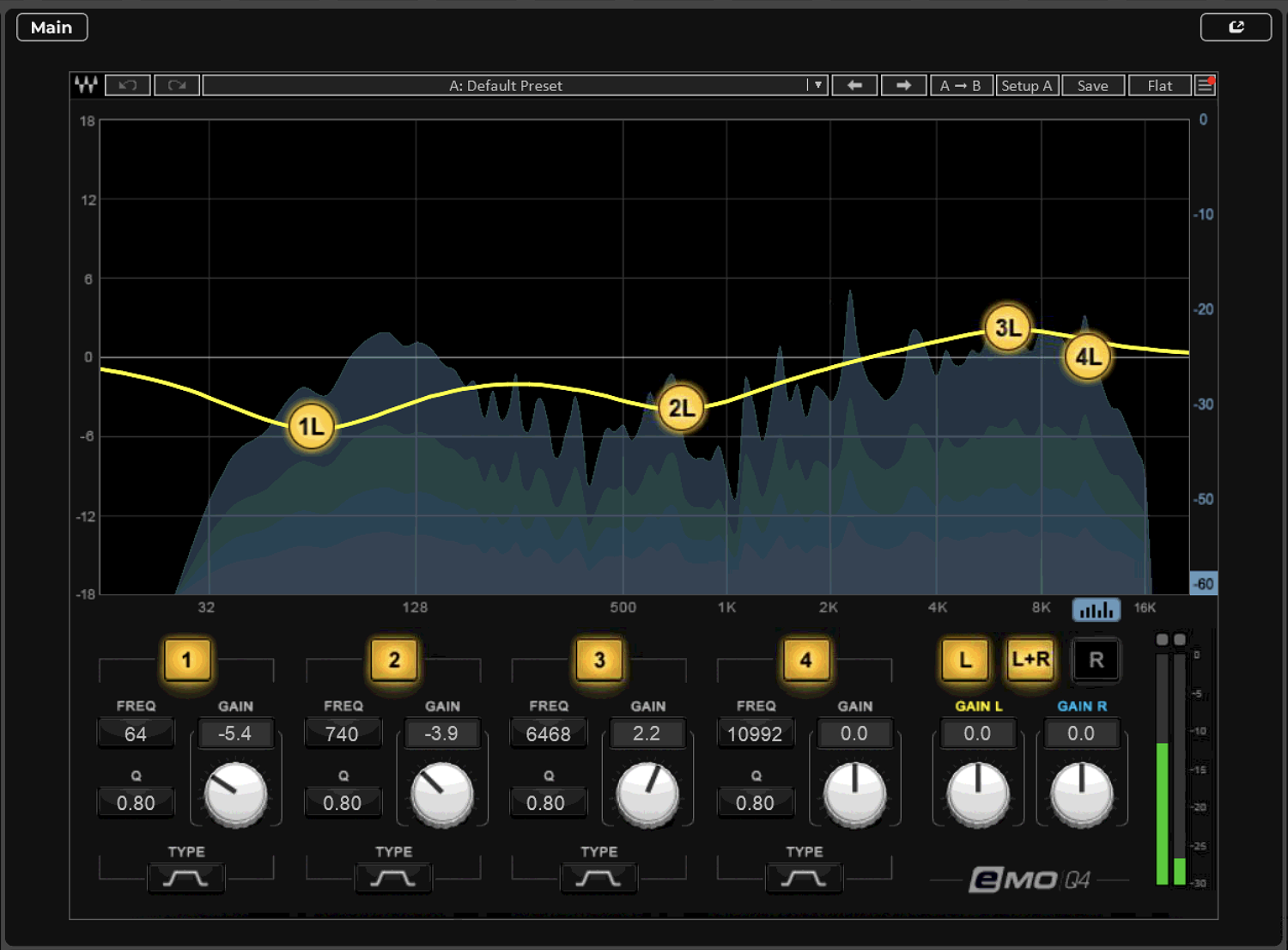Click band 3 gain value 2.2
This screenshot has height=950, width=1288.
647,734
